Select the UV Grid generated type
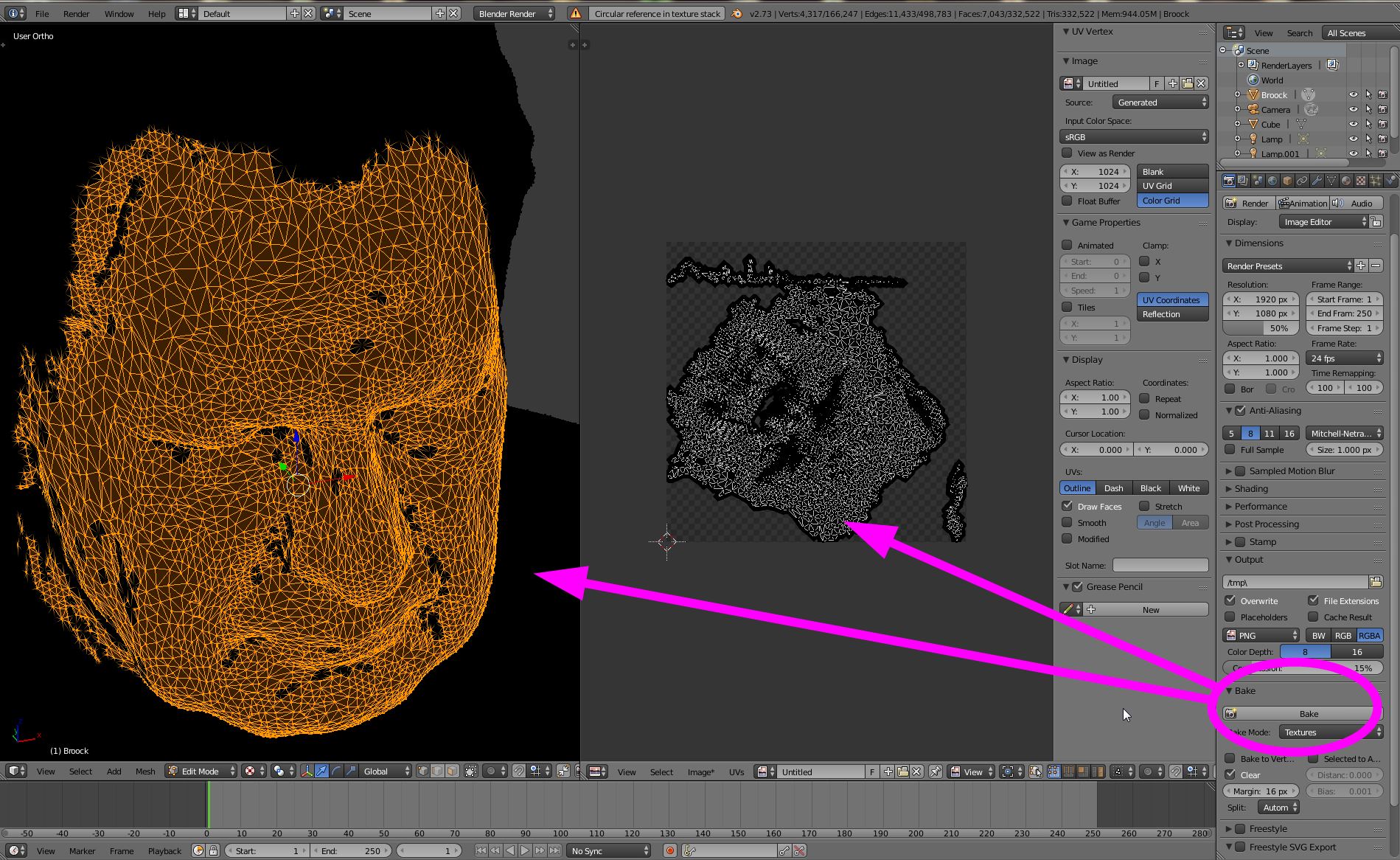Image resolution: width=1400 pixels, height=860 pixels. click(x=1171, y=186)
